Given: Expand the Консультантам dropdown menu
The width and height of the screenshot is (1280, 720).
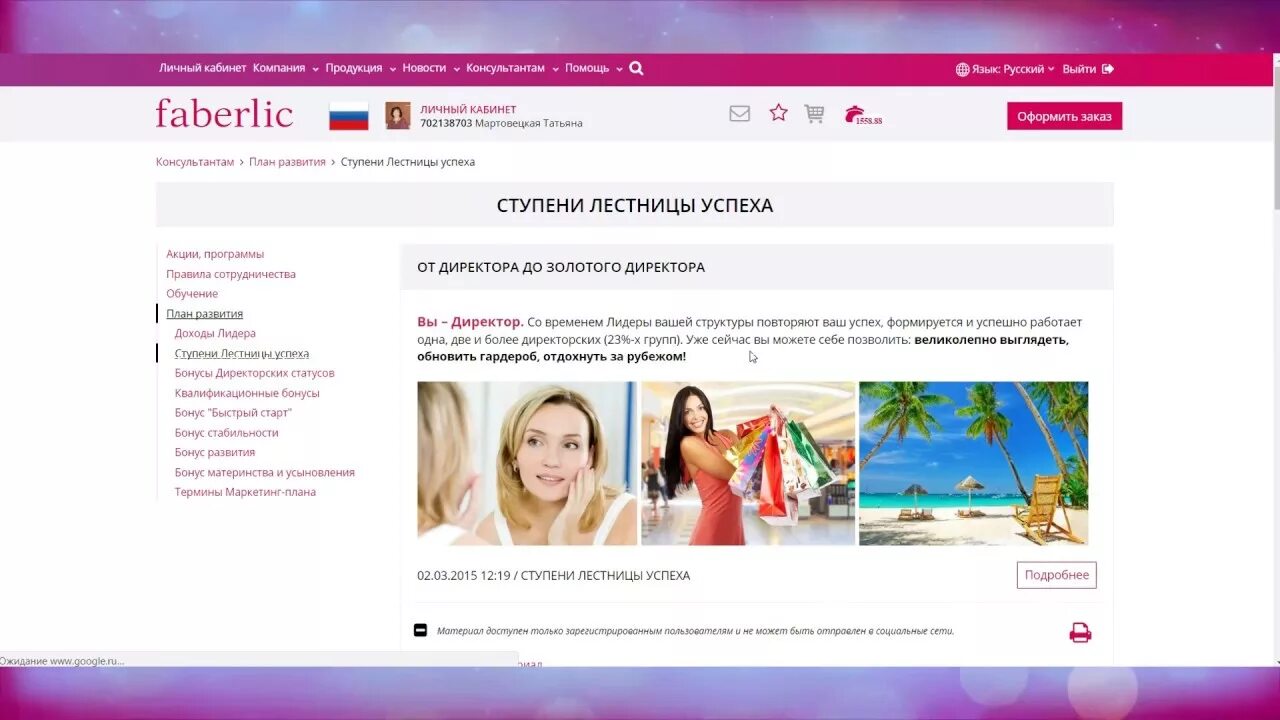Looking at the screenshot, I should (x=512, y=68).
